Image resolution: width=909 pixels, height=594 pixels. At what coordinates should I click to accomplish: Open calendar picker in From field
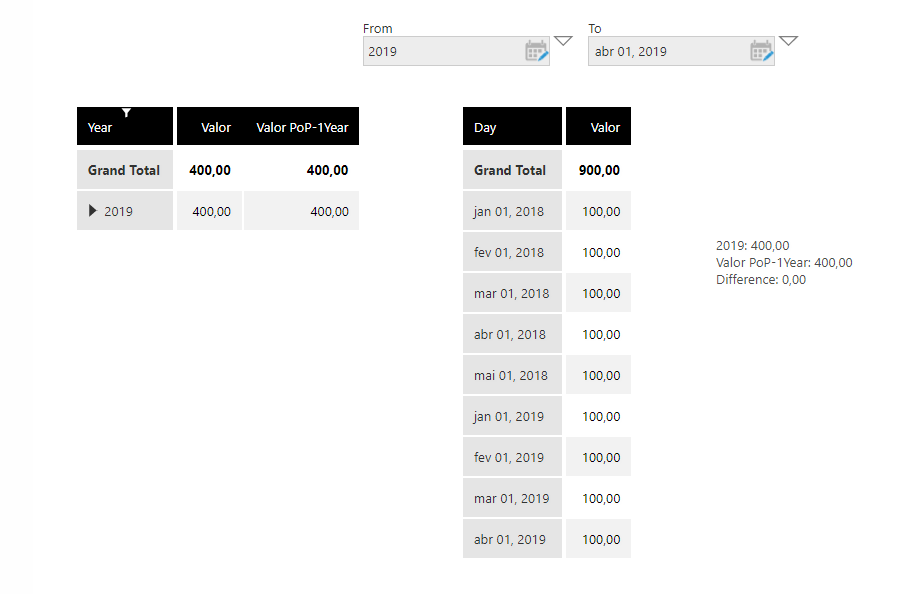coord(536,51)
